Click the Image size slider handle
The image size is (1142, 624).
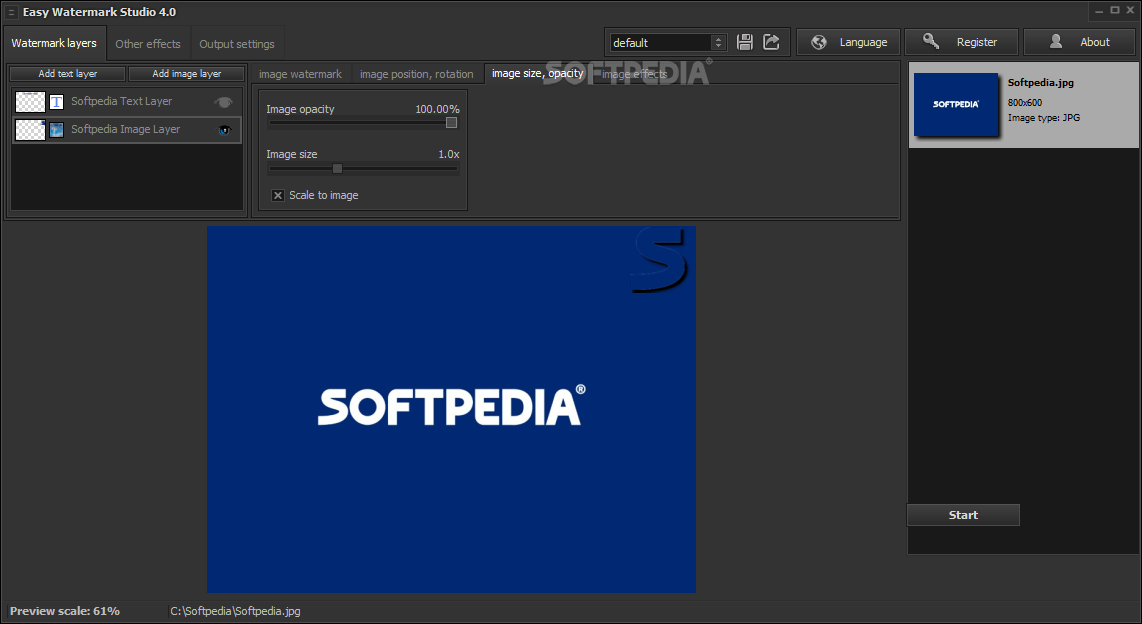coord(337,168)
